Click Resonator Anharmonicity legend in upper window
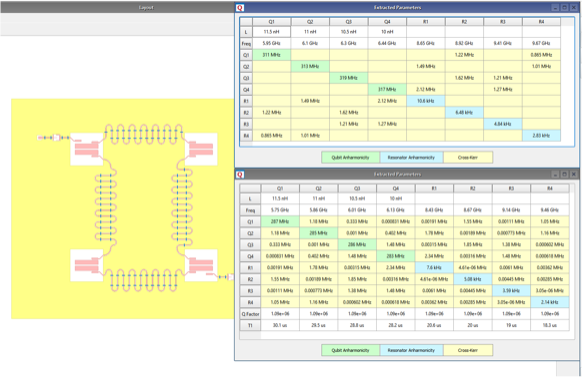 [411, 157]
